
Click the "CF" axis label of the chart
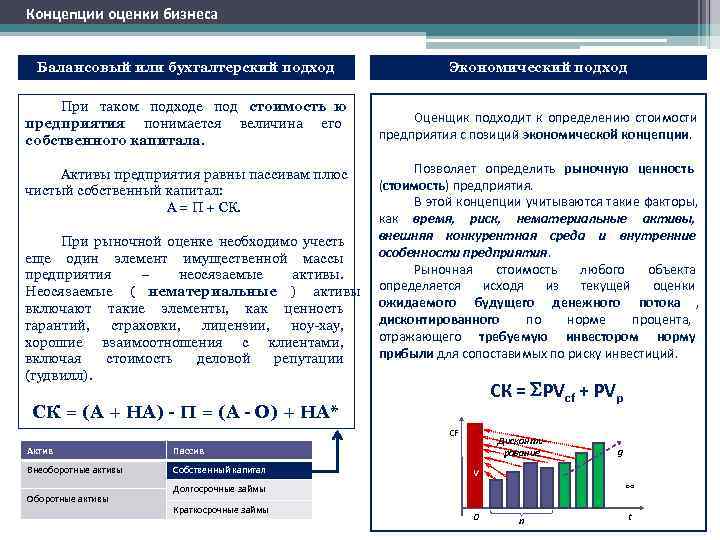pos(454,433)
